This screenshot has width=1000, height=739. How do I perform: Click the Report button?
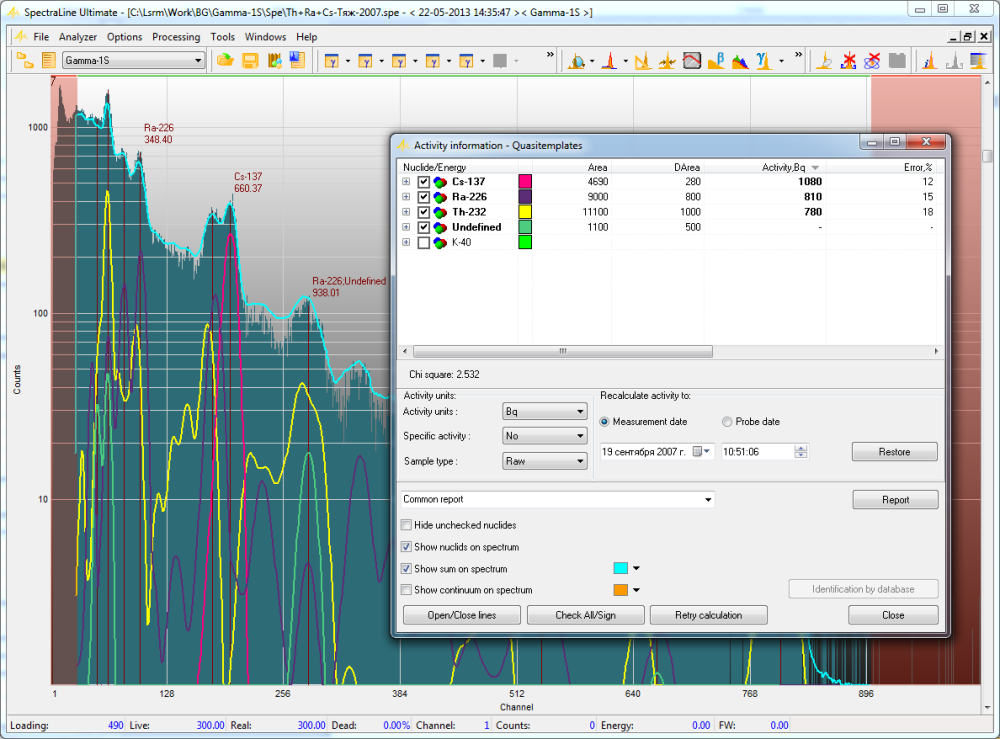pos(895,500)
